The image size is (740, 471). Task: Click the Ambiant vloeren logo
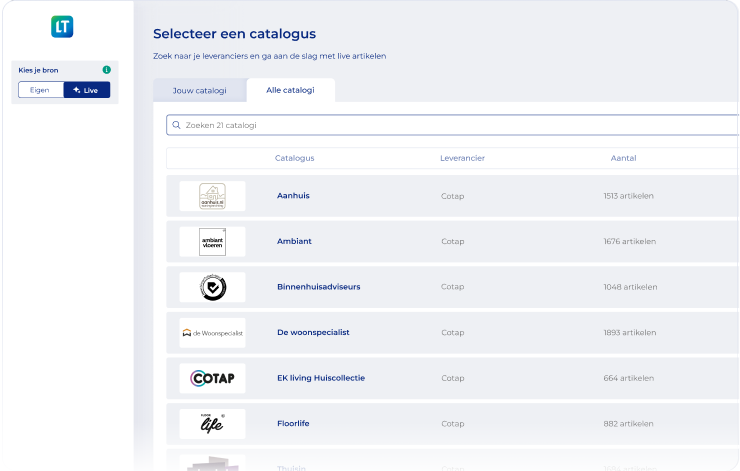point(212,241)
